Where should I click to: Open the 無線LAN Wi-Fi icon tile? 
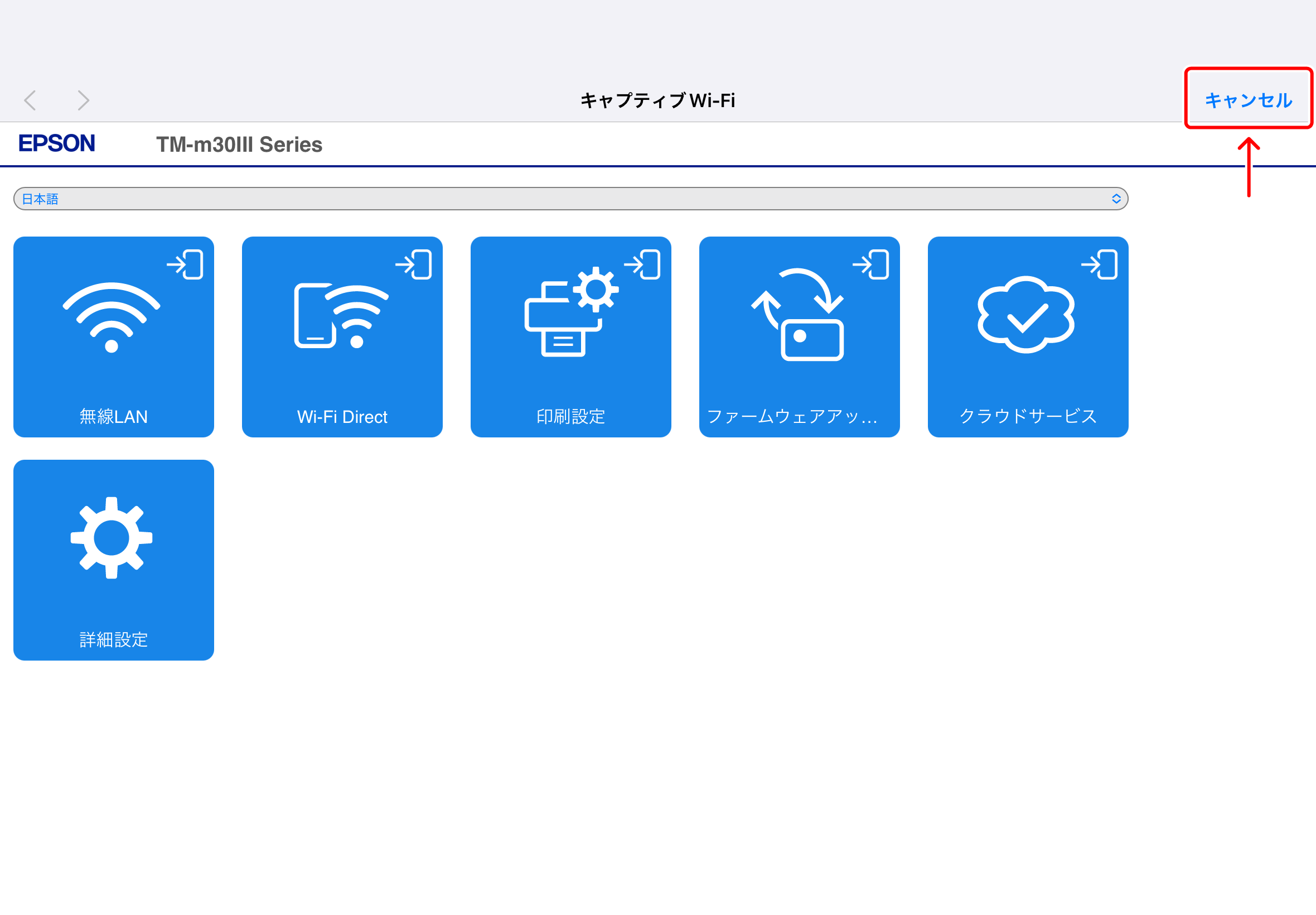(111, 317)
